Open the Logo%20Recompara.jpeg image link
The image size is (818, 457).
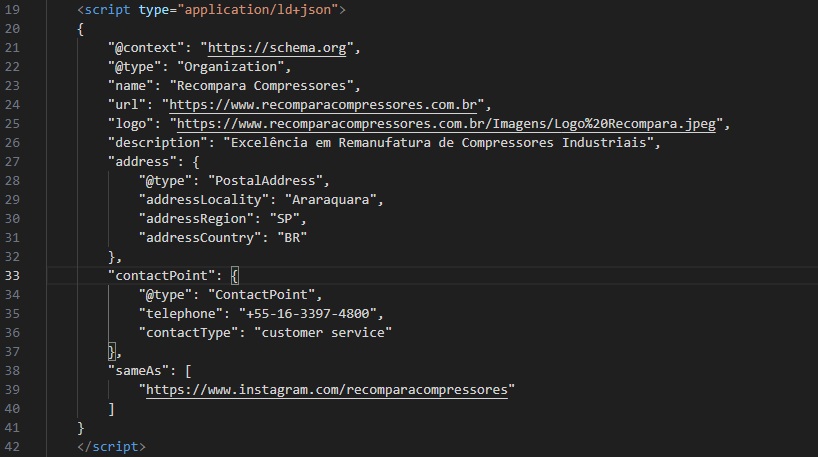[446, 124]
